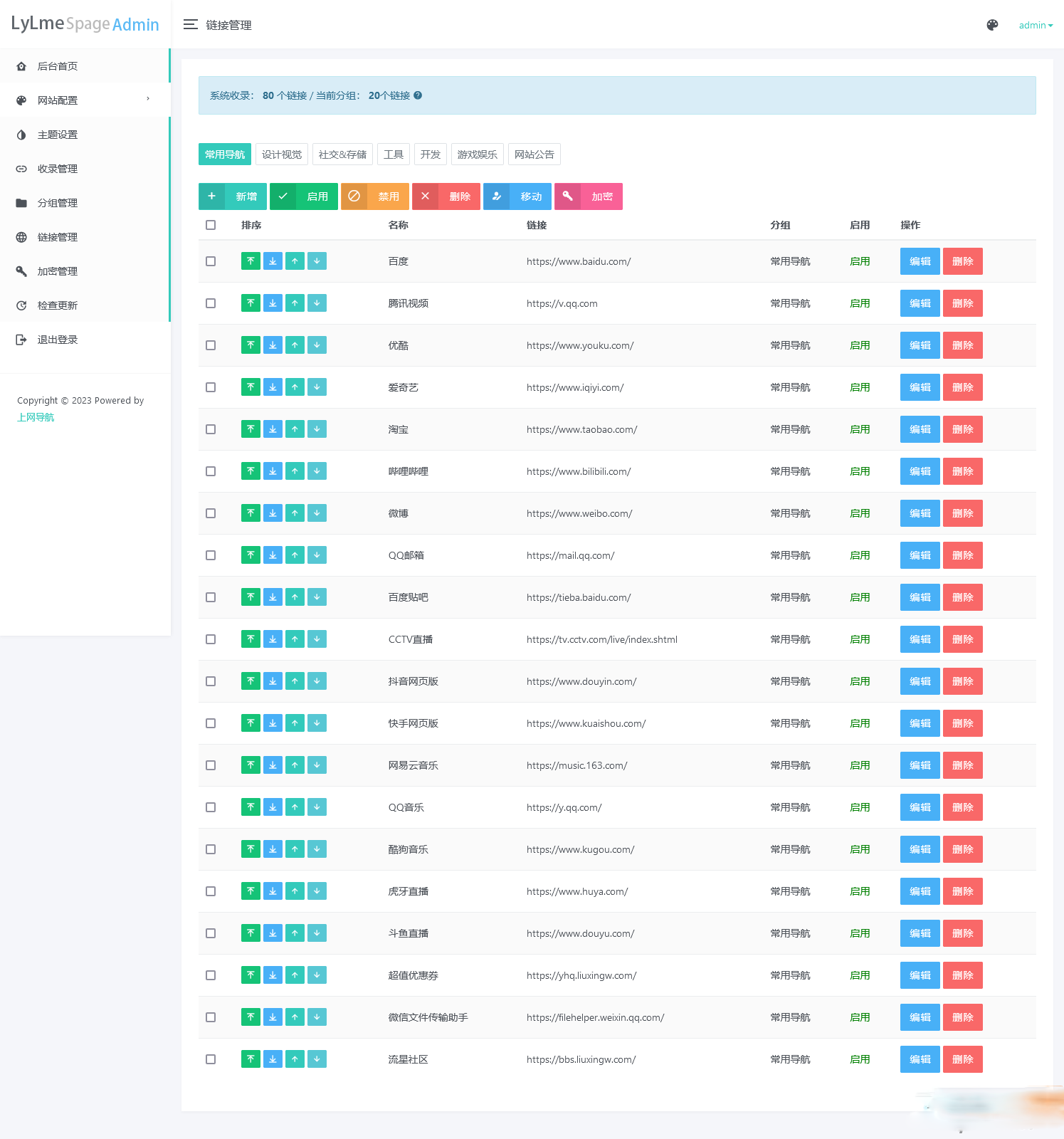The width and height of the screenshot is (1064, 1139).
Task: Move 百度 row to top
Action: (x=251, y=261)
